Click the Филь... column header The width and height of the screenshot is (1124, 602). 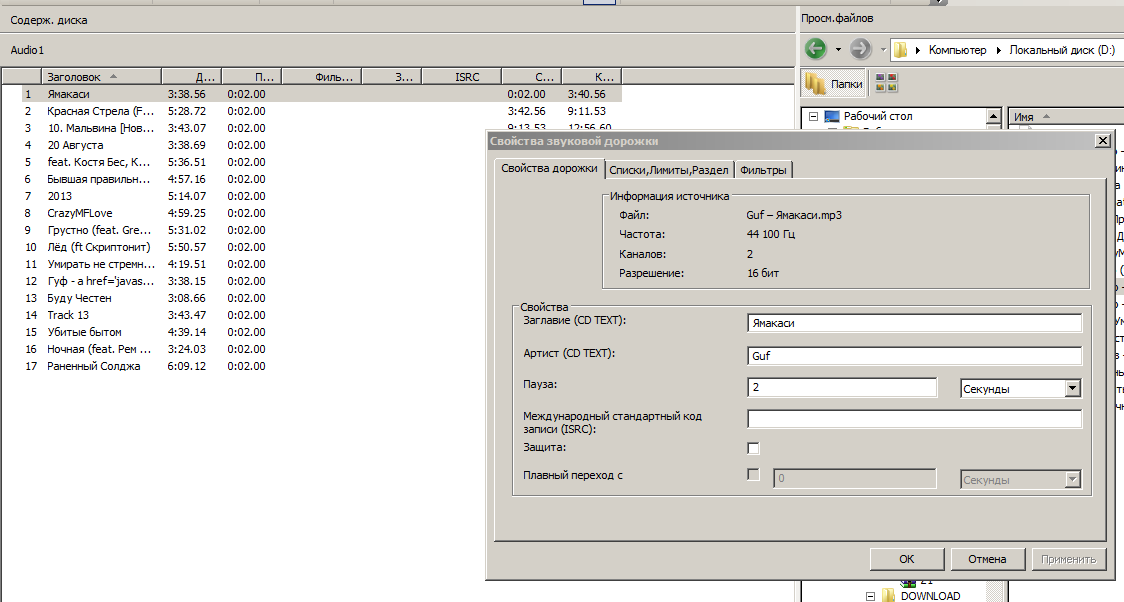322,77
